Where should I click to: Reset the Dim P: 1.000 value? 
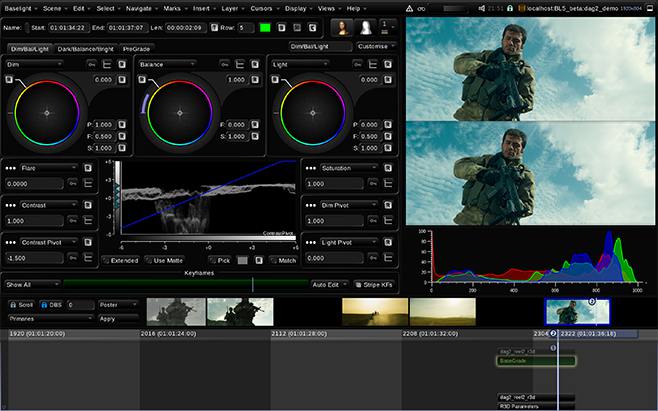(122, 124)
